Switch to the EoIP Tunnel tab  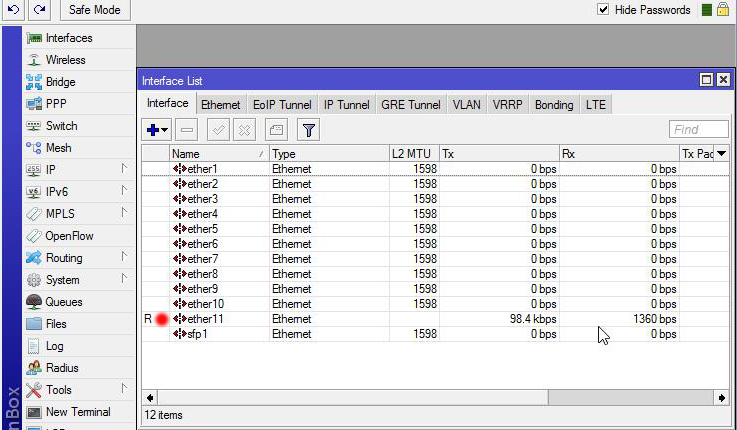point(282,104)
